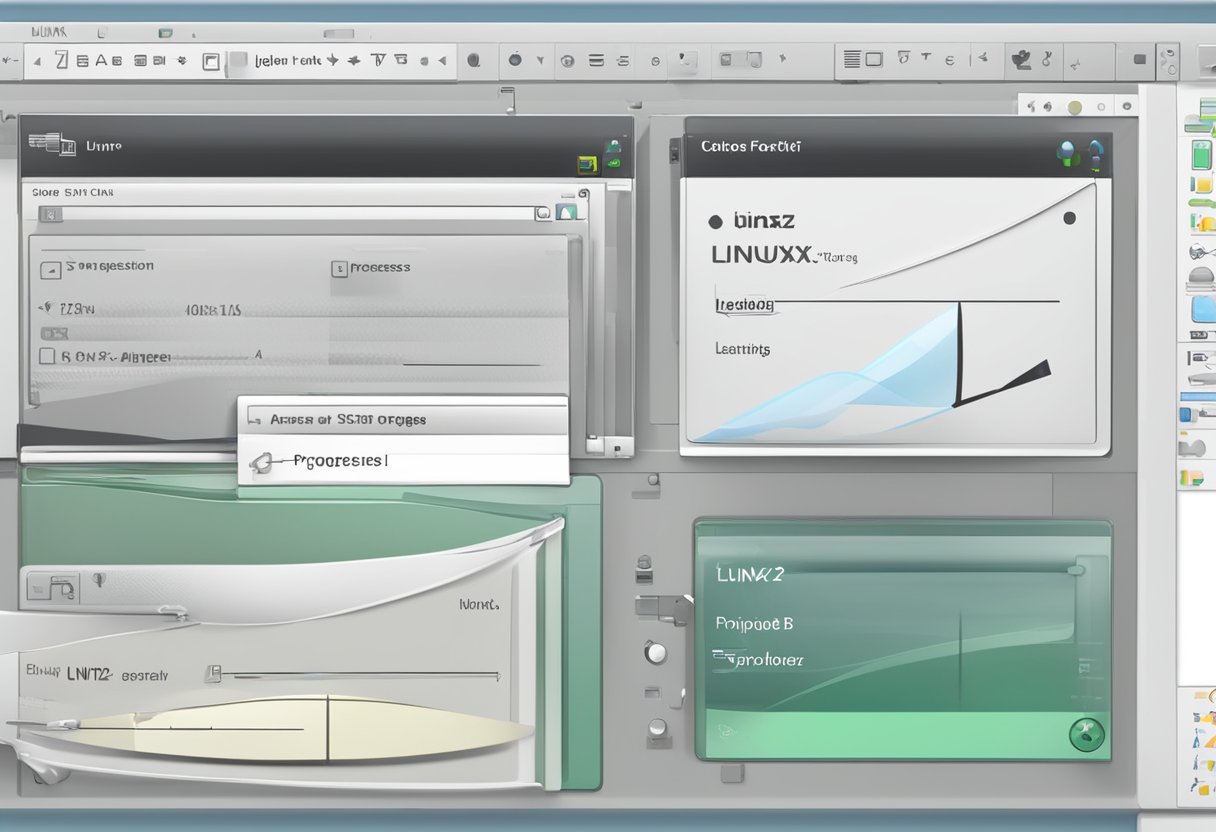Click the 'LINUXX' heading in the white card
The width and height of the screenshot is (1216, 832).
click(x=762, y=254)
